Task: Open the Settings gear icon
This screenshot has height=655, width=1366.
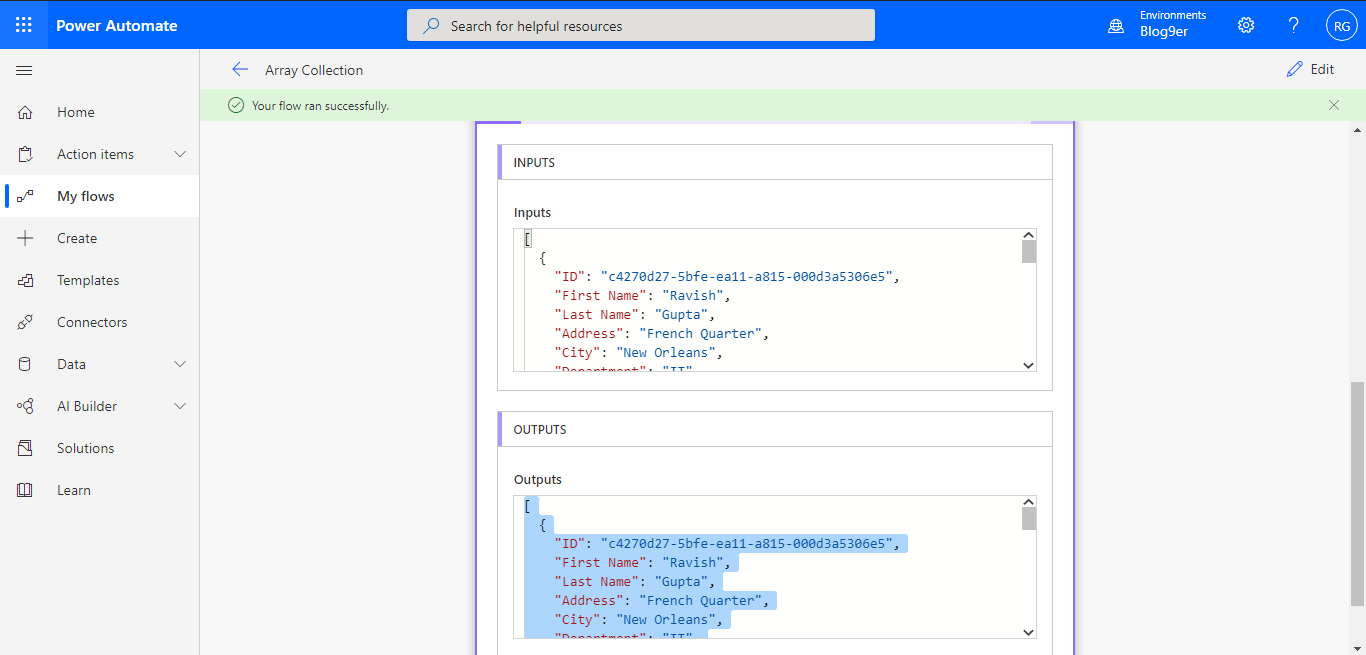Action: click(x=1246, y=25)
